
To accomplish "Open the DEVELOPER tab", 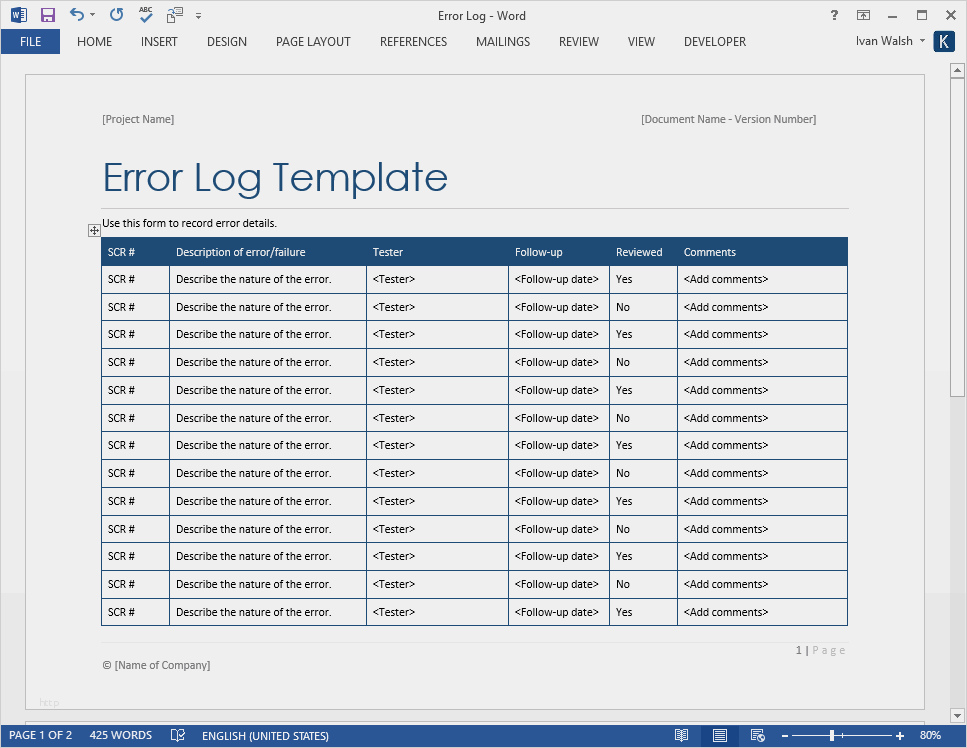I will click(715, 42).
